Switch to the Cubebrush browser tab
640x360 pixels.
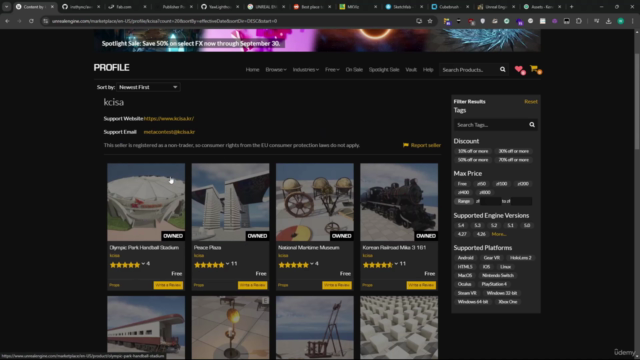448,7
